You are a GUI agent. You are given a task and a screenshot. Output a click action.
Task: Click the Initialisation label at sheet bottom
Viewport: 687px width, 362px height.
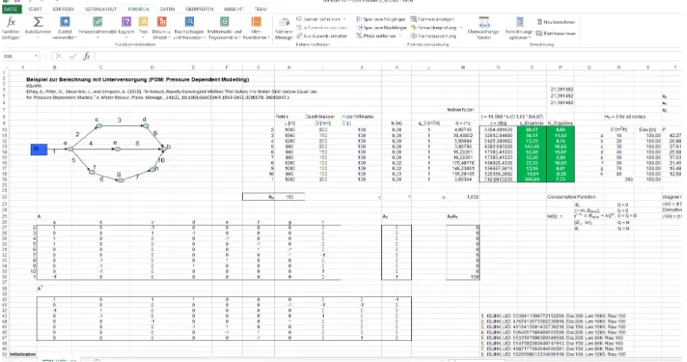tap(22, 354)
